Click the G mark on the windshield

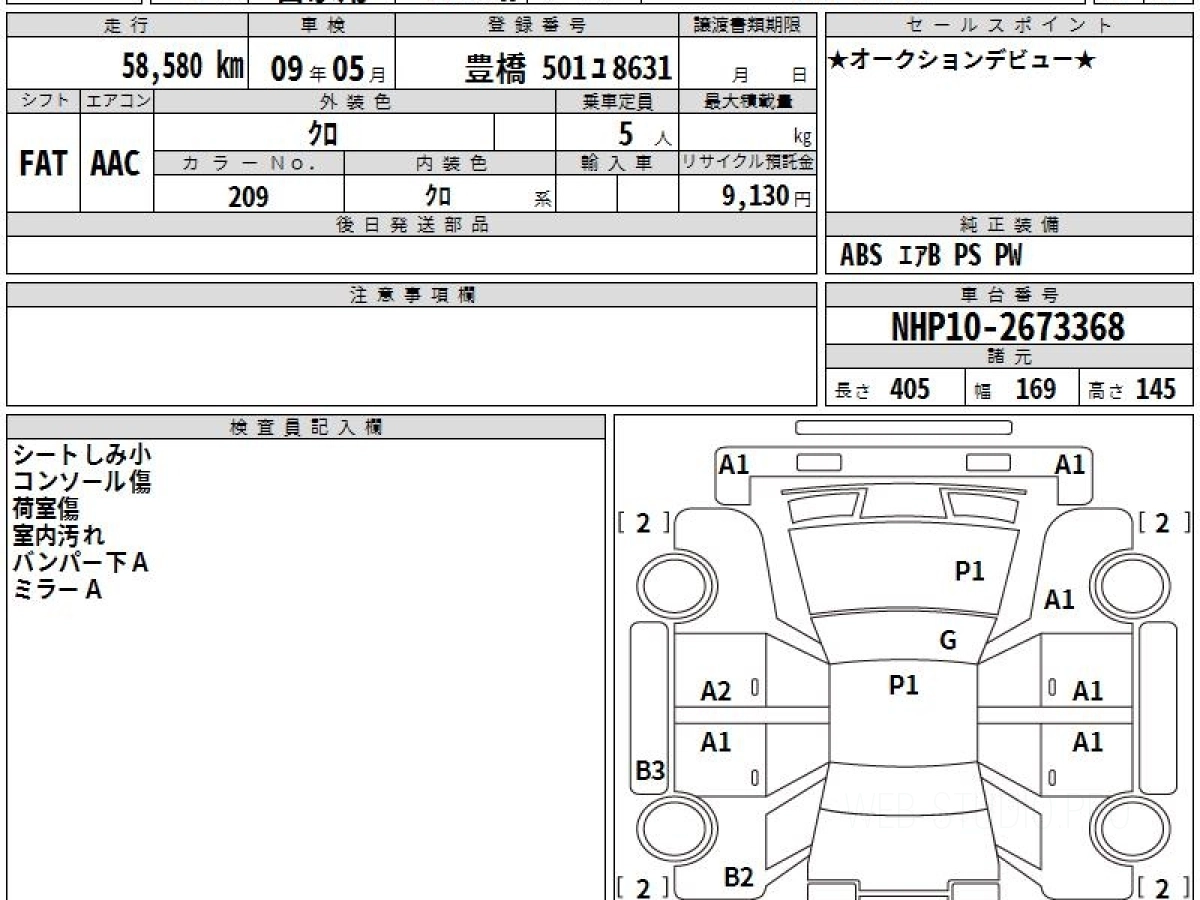(948, 641)
